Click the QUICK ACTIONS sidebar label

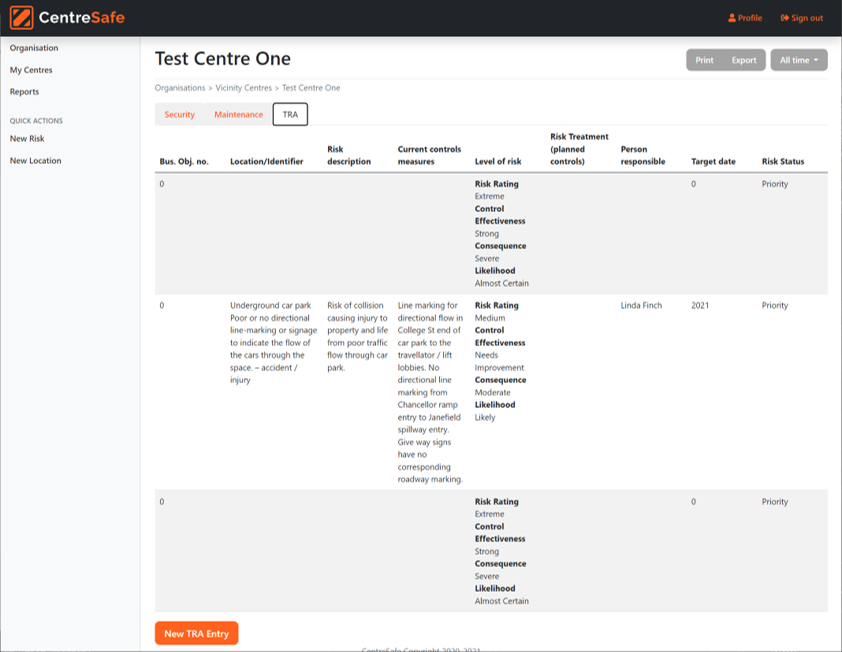point(36,121)
